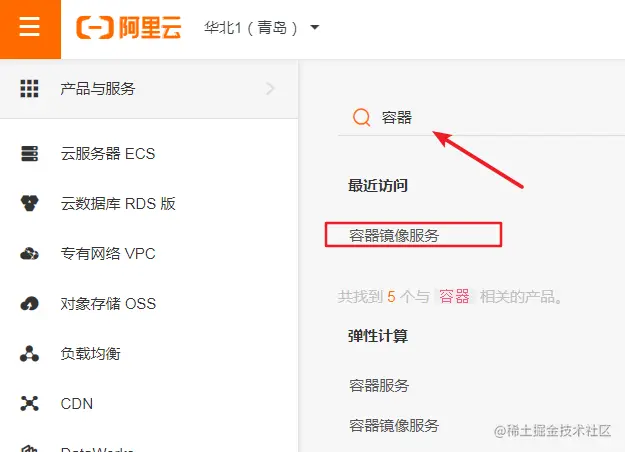Click the 对象存储 OSS cloud icon
This screenshot has width=625, height=452.
tap(29, 304)
